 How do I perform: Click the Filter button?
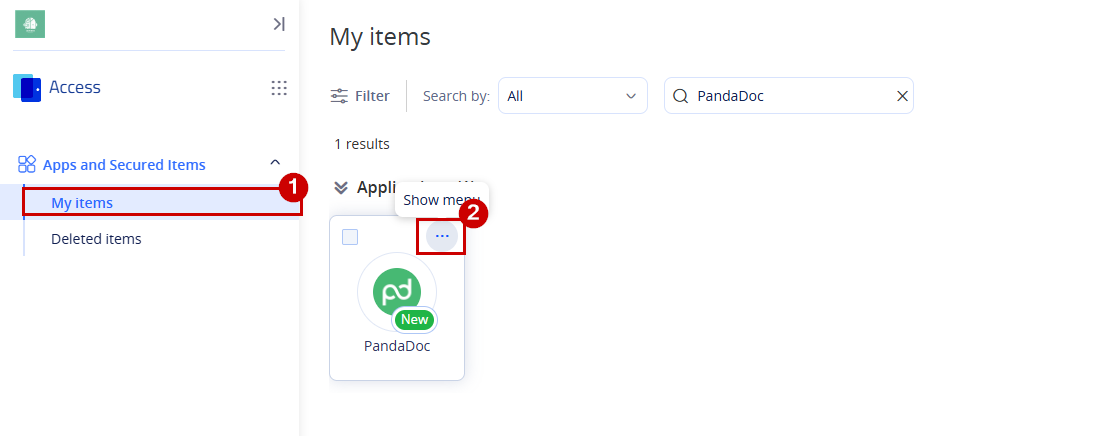pyautogui.click(x=360, y=96)
